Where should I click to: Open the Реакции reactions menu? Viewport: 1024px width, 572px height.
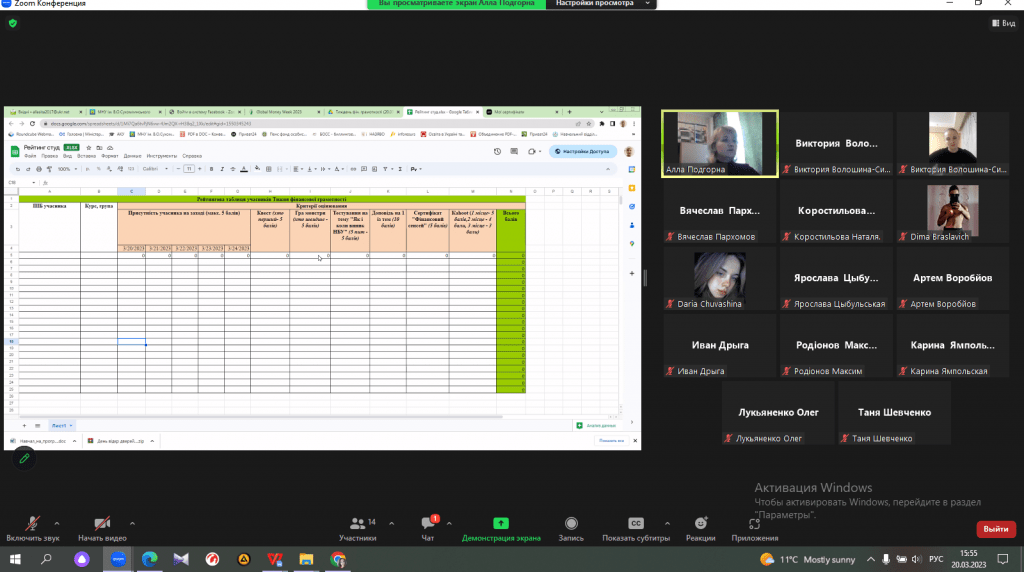pyautogui.click(x=700, y=524)
